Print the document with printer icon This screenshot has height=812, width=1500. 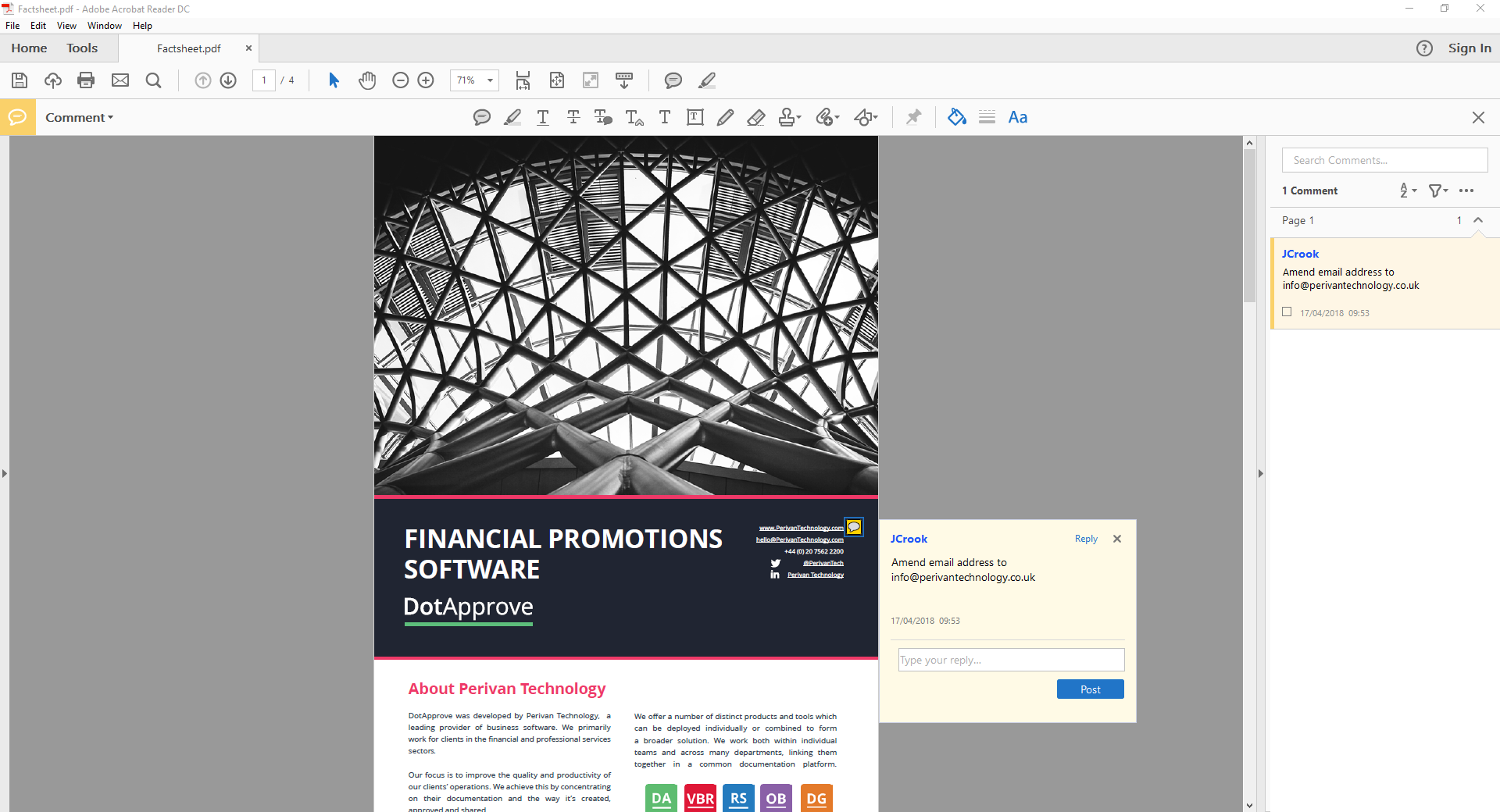(86, 80)
